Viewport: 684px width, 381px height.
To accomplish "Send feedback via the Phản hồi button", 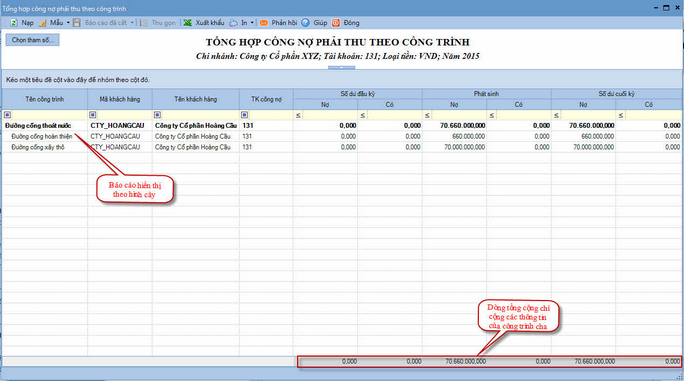I will pyautogui.click(x=278, y=23).
